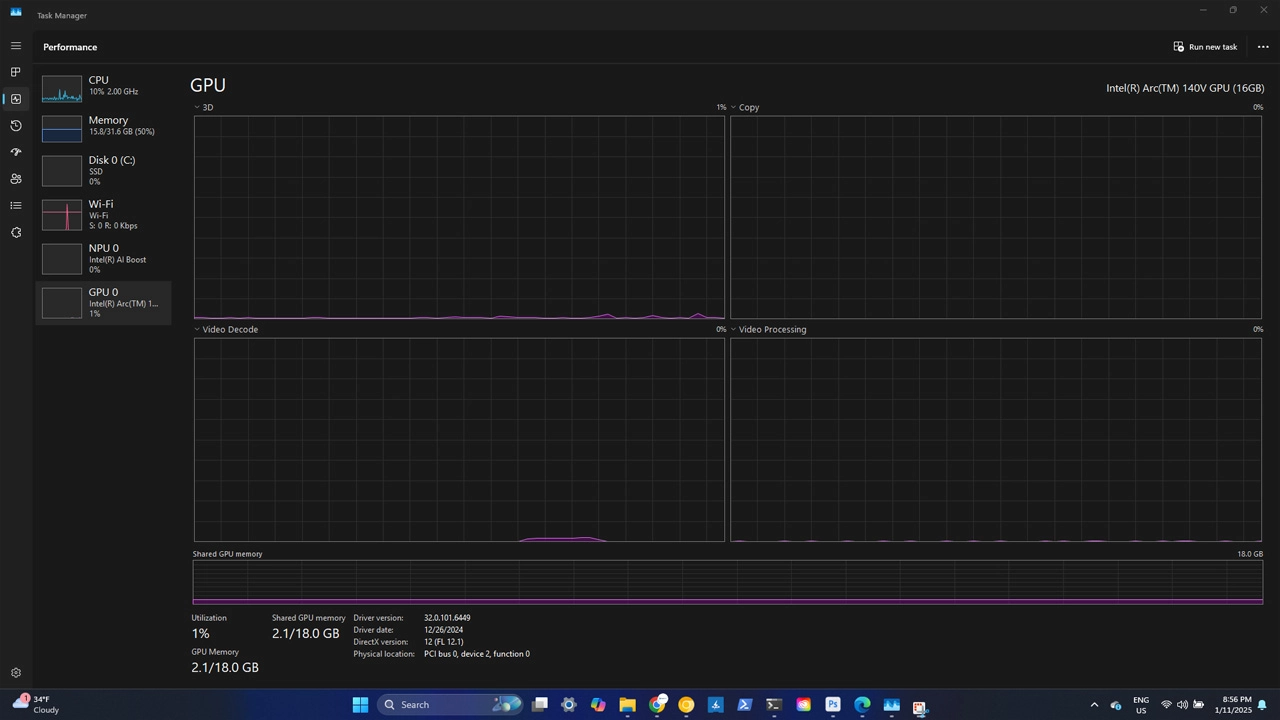
Task: Click the taskbar Search box
Action: (450, 705)
